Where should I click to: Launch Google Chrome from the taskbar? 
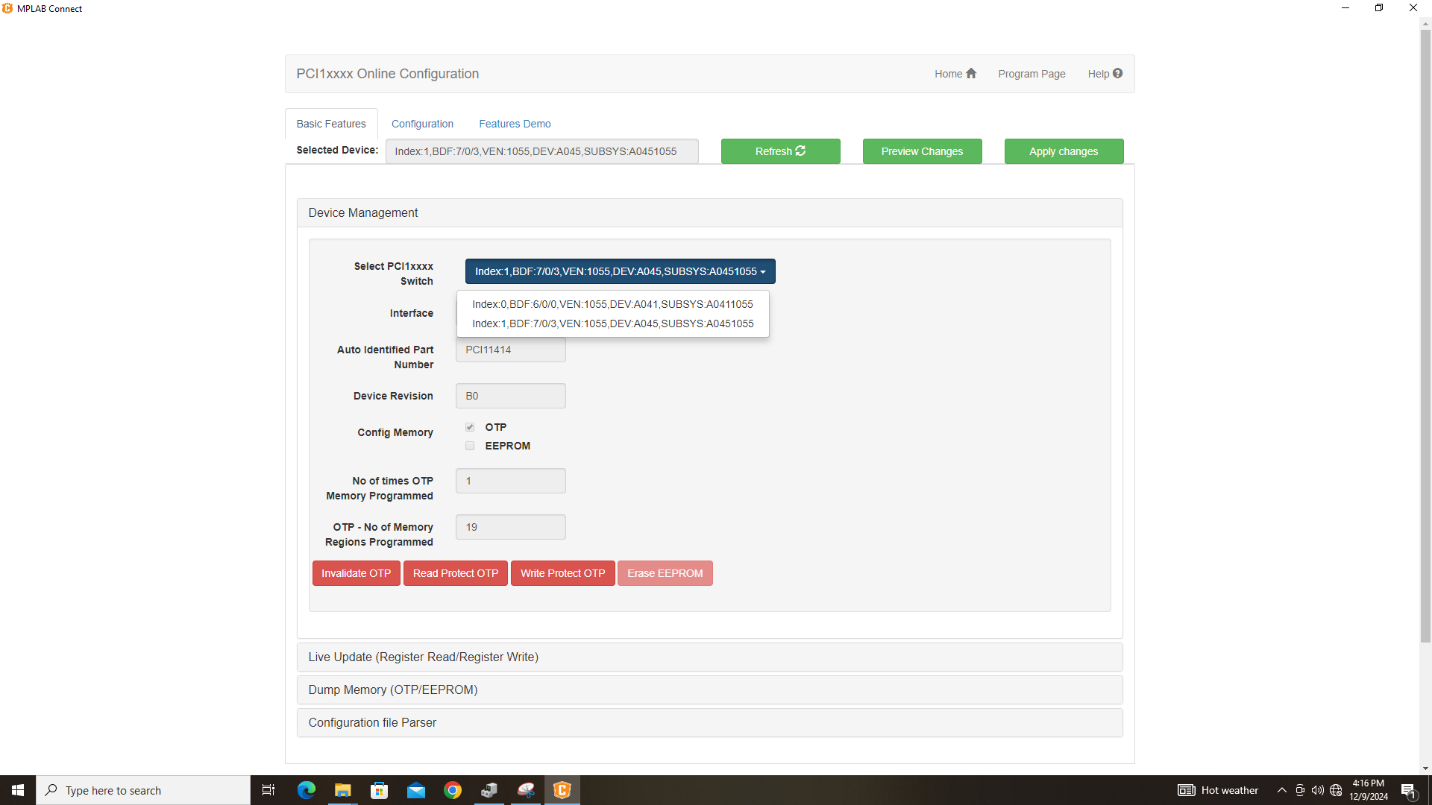(x=452, y=790)
